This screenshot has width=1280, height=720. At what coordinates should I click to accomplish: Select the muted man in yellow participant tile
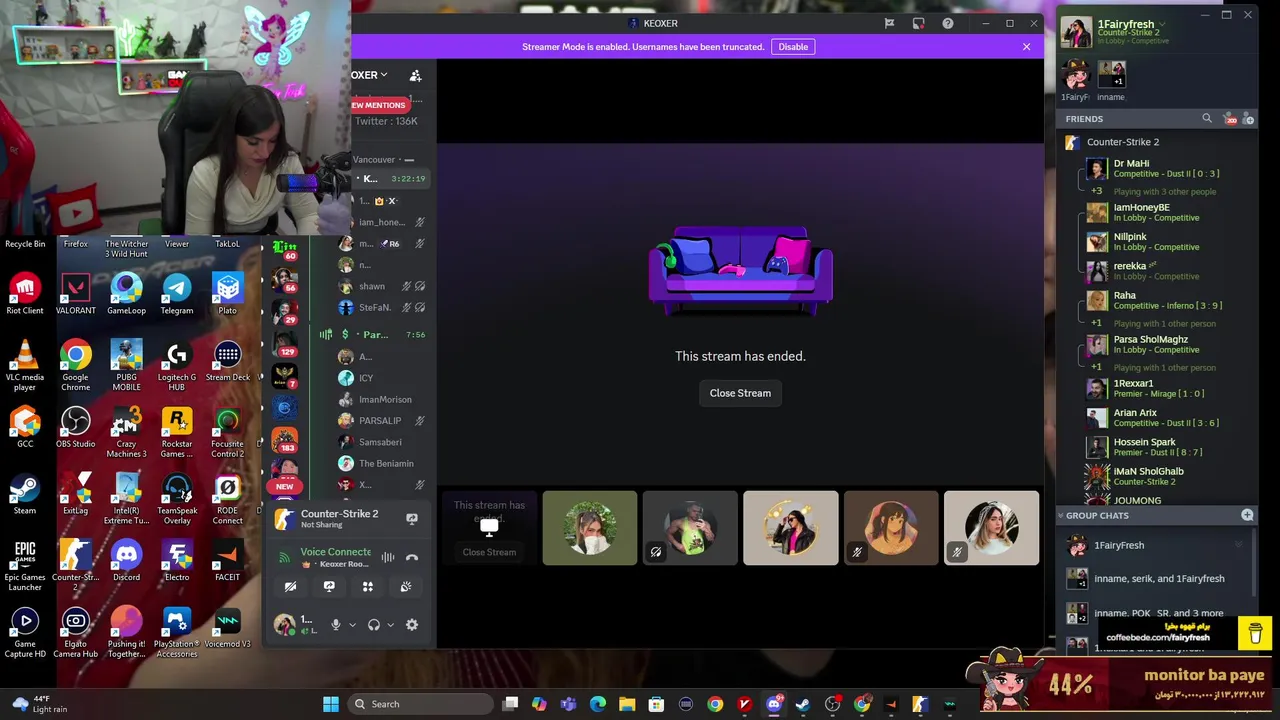pos(690,528)
